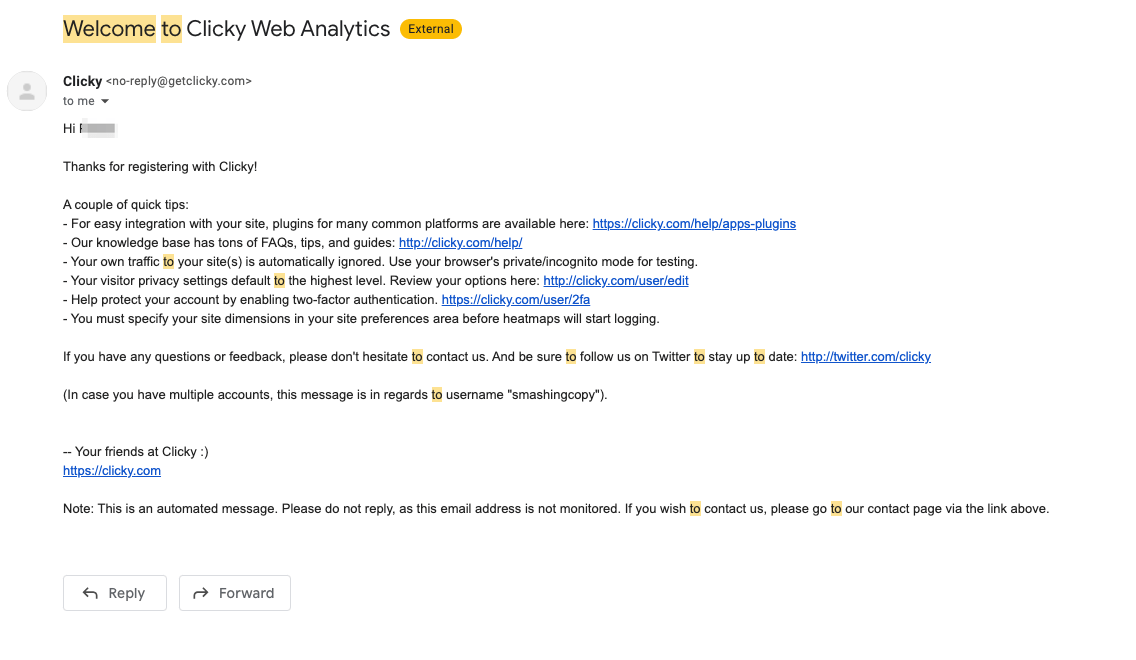Click the highlighted word "Welcome" in subject
The width and height of the screenshot is (1136, 660).
coord(109,29)
